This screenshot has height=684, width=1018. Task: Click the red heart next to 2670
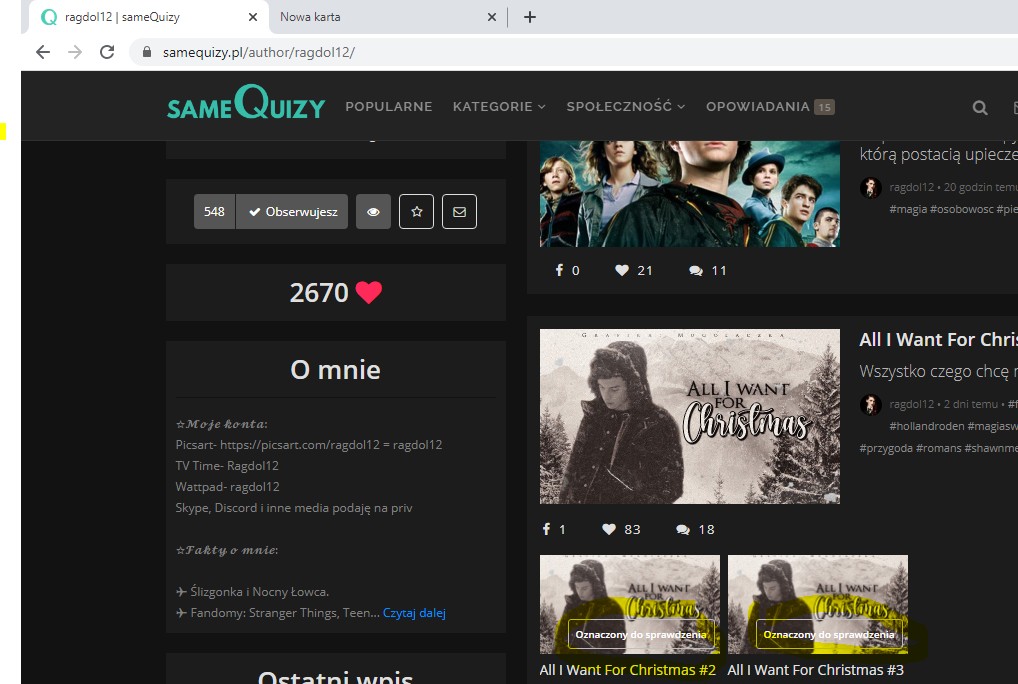tap(369, 293)
